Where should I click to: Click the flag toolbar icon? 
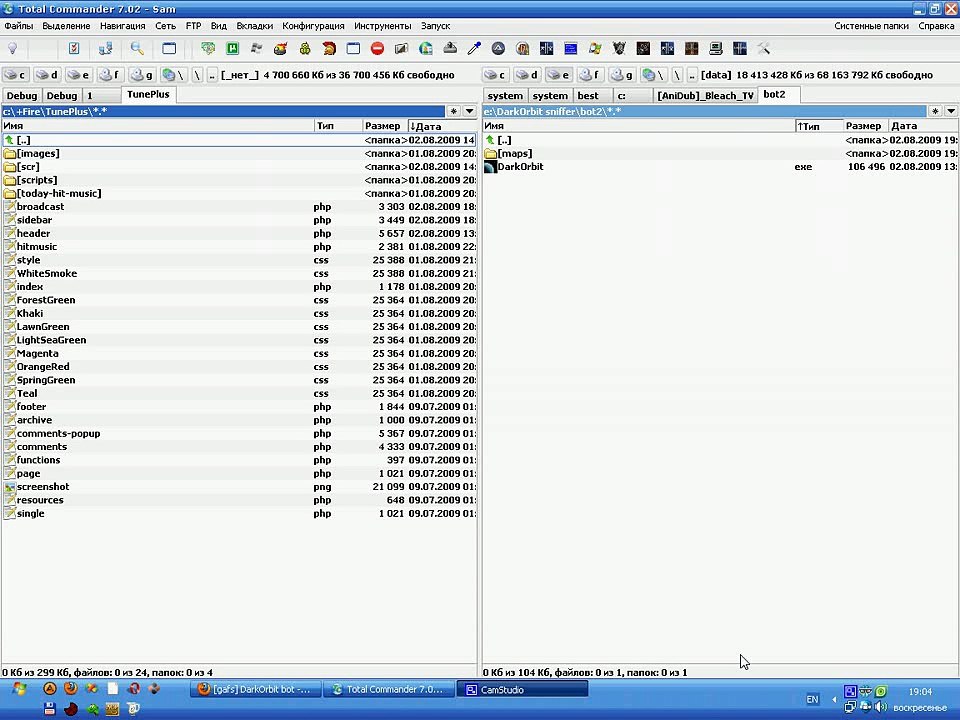(x=257, y=48)
